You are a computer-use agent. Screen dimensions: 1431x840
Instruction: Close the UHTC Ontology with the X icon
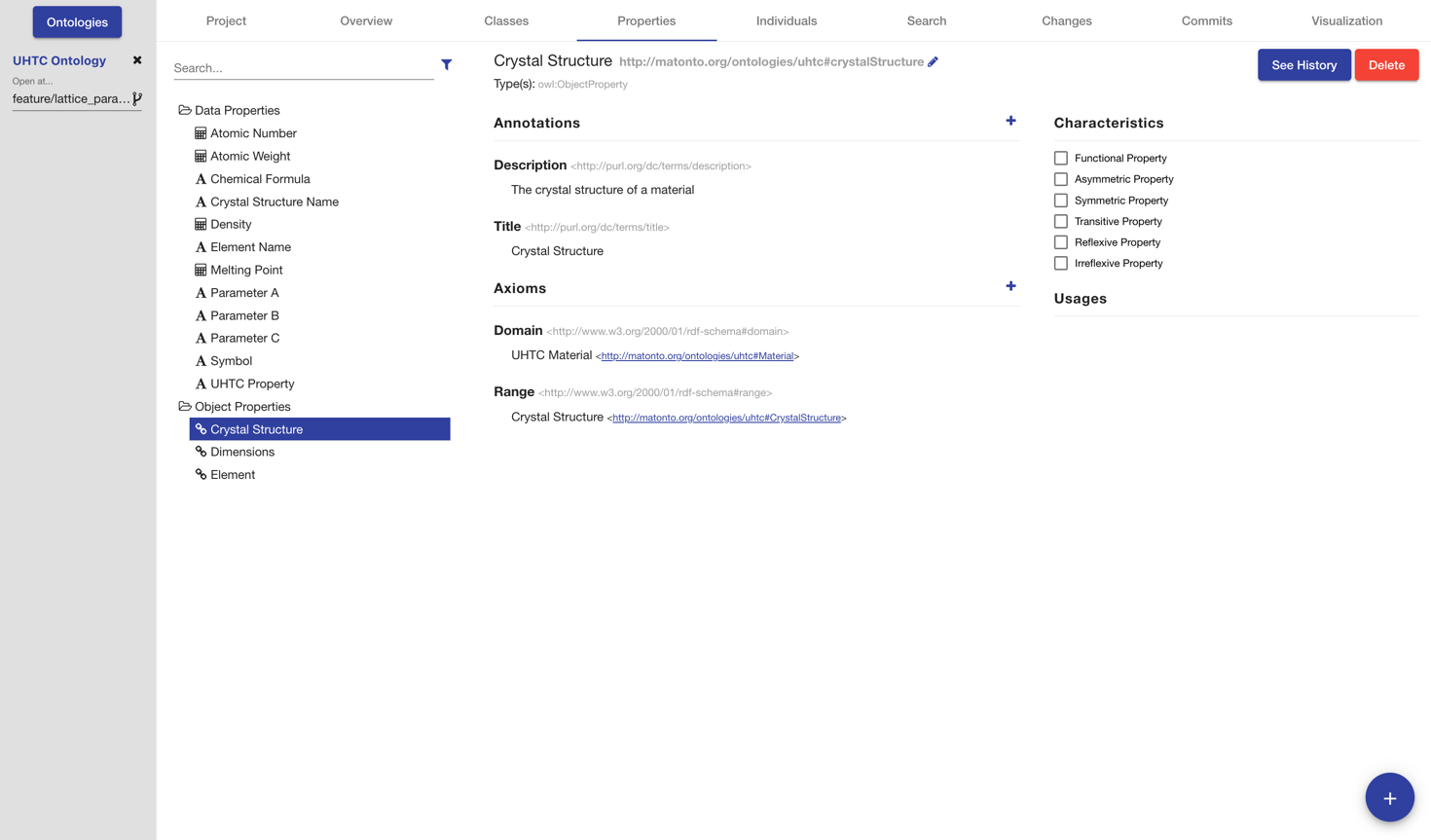click(x=137, y=60)
